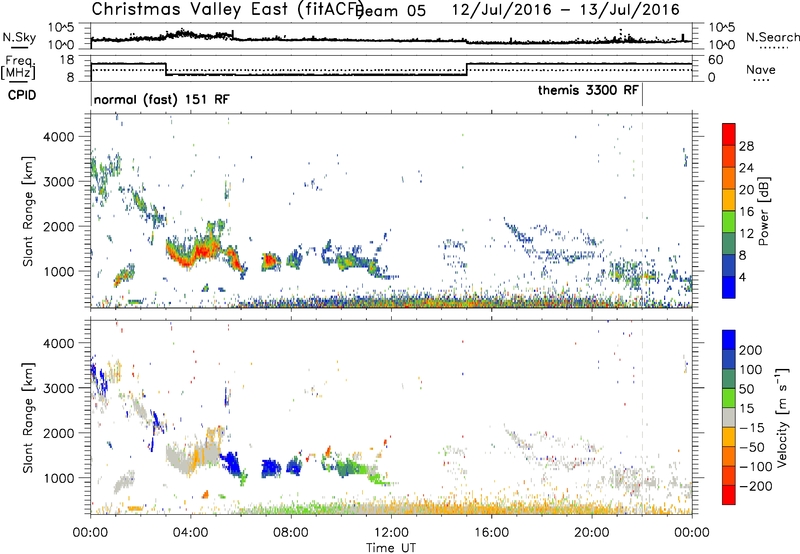Viewport: 800px width, 554px height.
Task: Click the 'Velocity [m s-1]' color bar label
Action: click(x=781, y=417)
